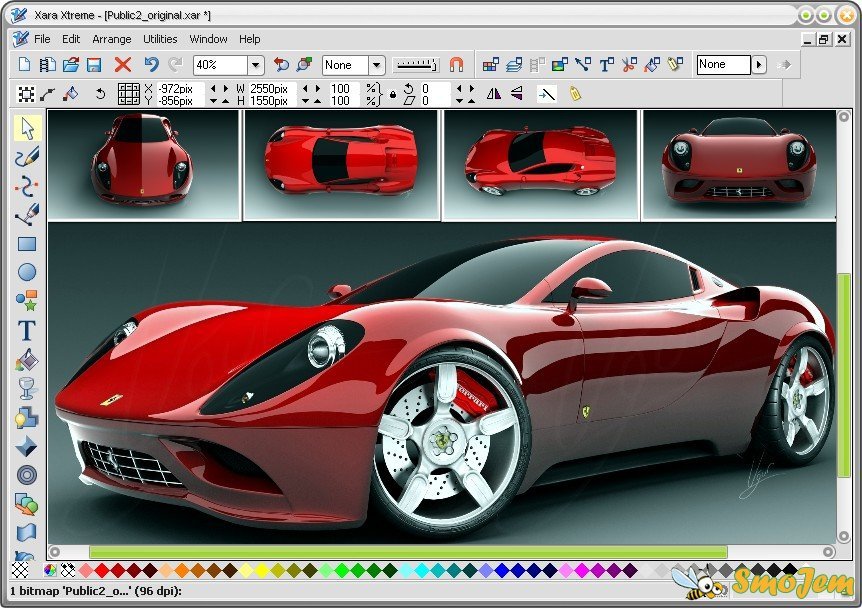
Task: Select the Rectangle tool in the toolbox
Action: (27, 243)
